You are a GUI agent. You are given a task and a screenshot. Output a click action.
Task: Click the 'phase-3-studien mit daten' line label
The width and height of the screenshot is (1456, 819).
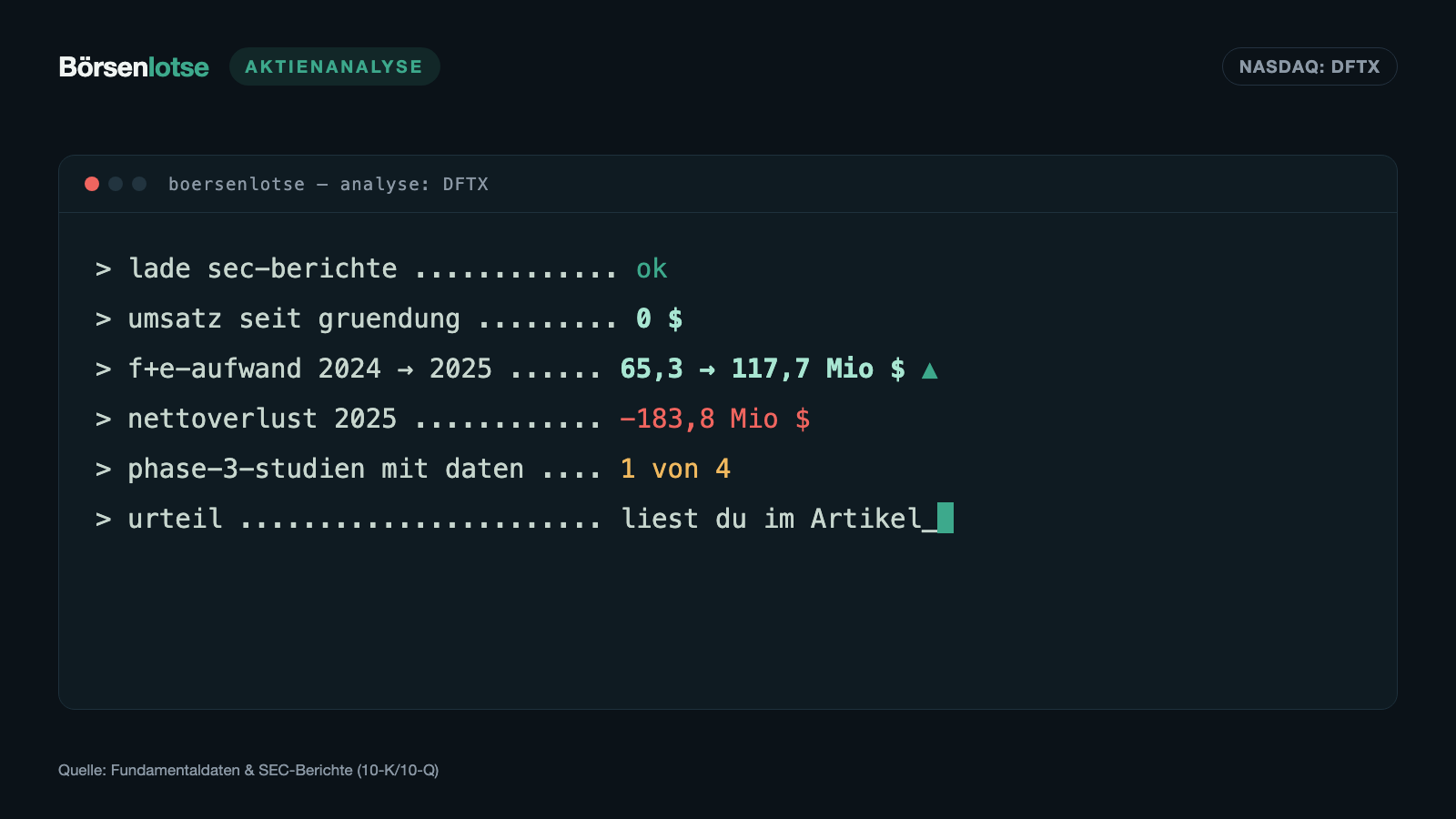(326, 469)
